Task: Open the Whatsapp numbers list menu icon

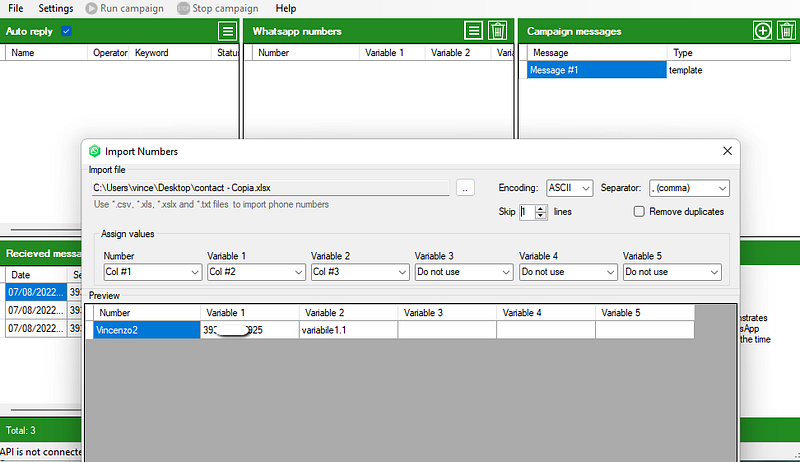Action: click(473, 31)
